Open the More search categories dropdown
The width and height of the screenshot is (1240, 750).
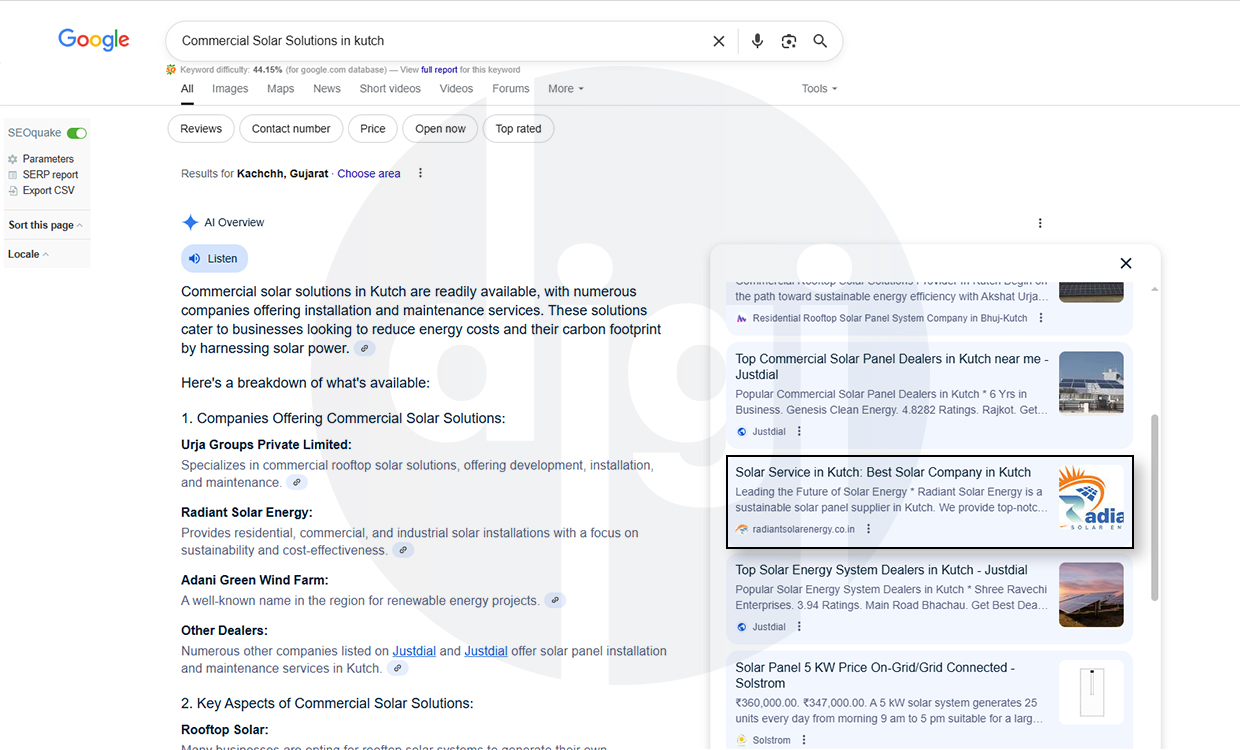(x=565, y=89)
